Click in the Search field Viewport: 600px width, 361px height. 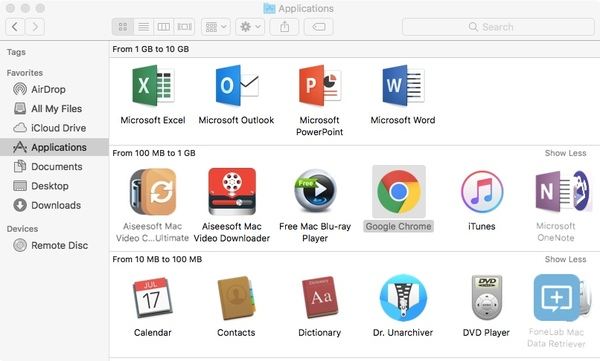pos(498,27)
